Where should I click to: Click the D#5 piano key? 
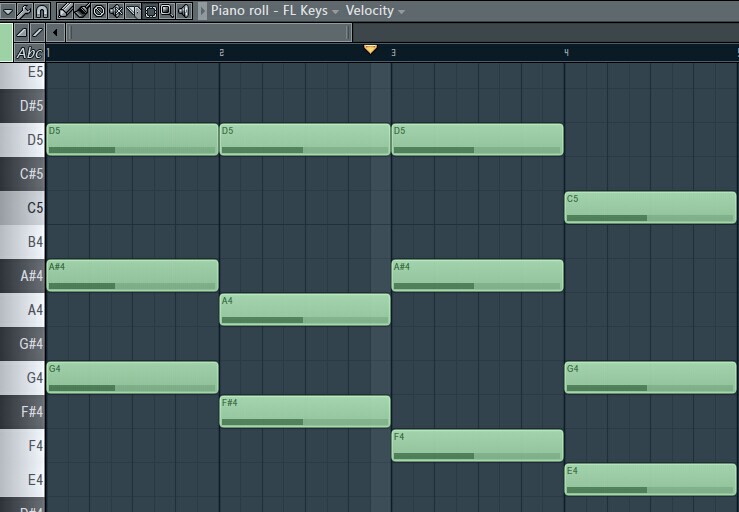[22, 106]
